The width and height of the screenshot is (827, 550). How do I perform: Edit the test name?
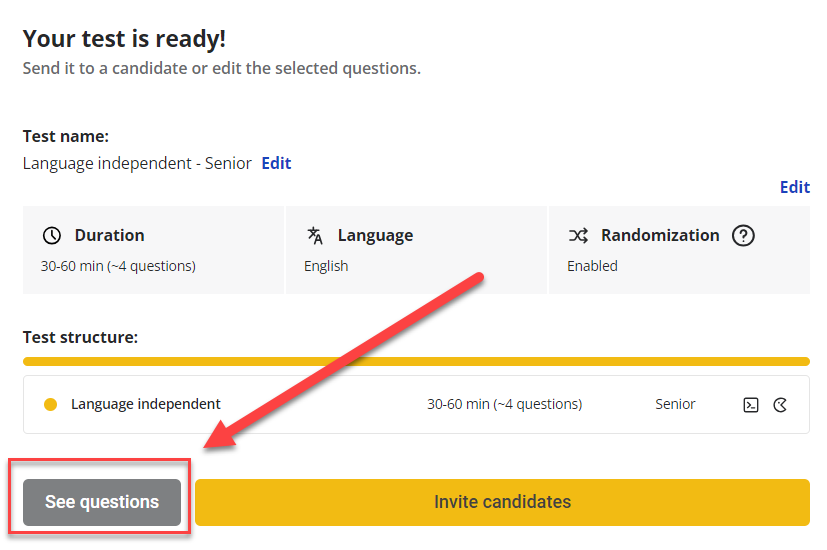click(x=276, y=163)
